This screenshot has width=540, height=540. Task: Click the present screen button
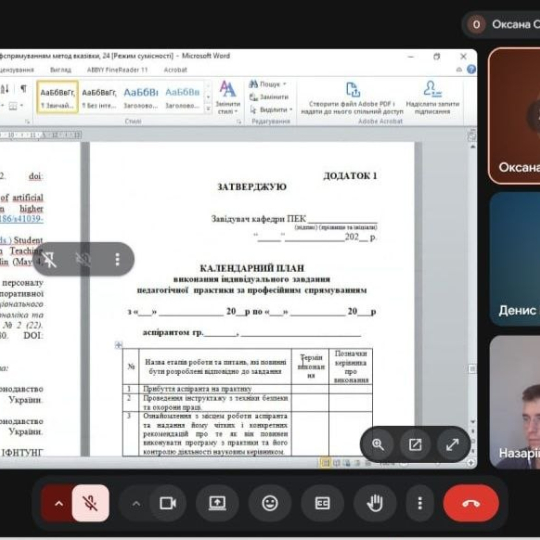217,503
